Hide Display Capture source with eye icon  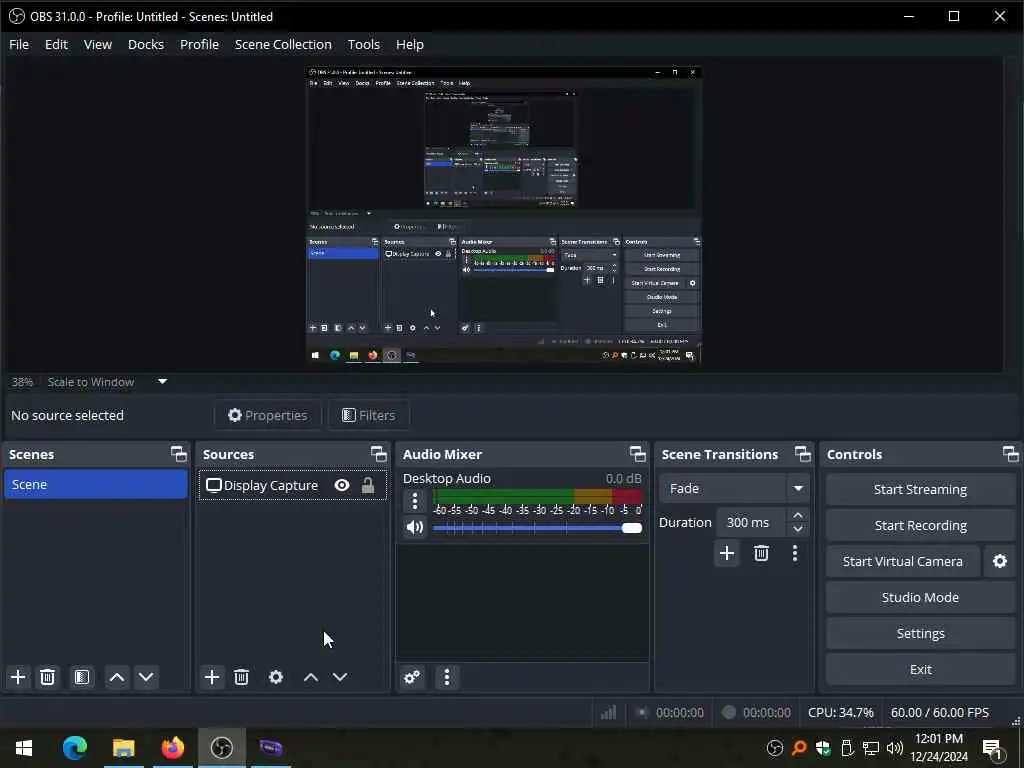[x=342, y=485]
